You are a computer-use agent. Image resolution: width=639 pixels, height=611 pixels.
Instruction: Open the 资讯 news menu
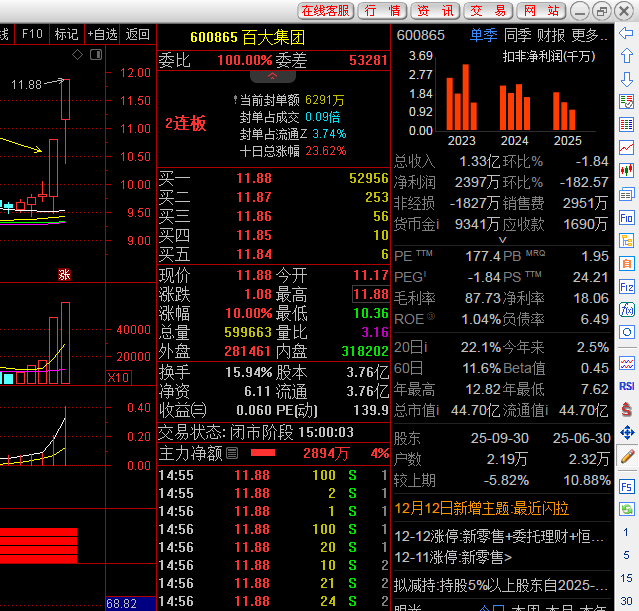(x=435, y=11)
